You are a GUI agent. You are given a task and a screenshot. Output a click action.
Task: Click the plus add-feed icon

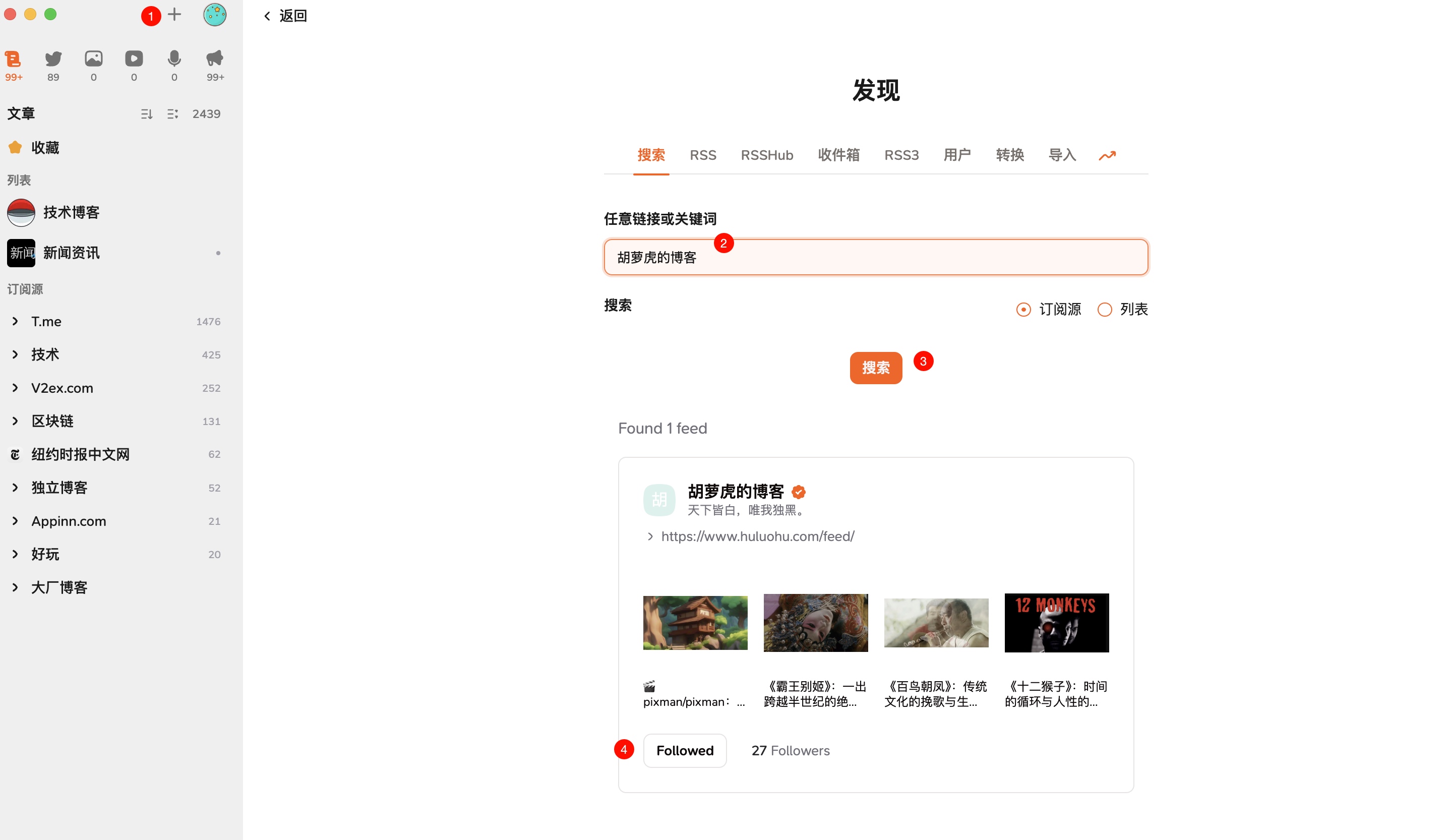(174, 14)
